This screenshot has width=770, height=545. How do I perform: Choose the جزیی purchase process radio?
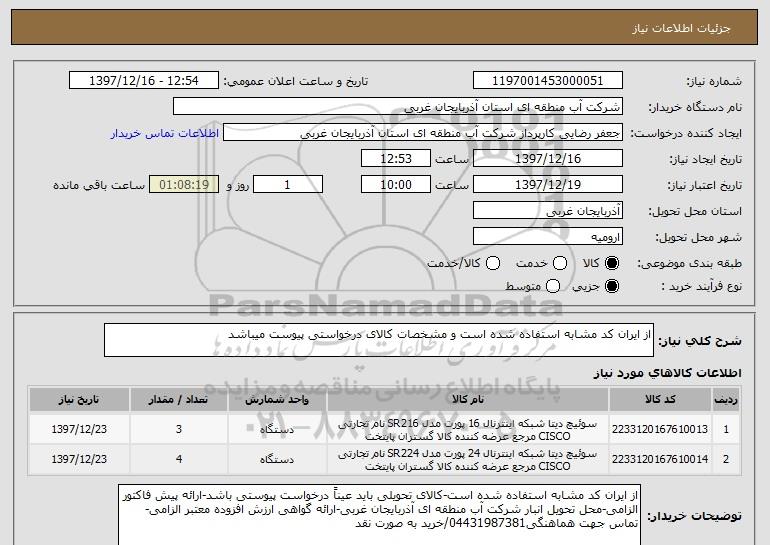click(612, 286)
